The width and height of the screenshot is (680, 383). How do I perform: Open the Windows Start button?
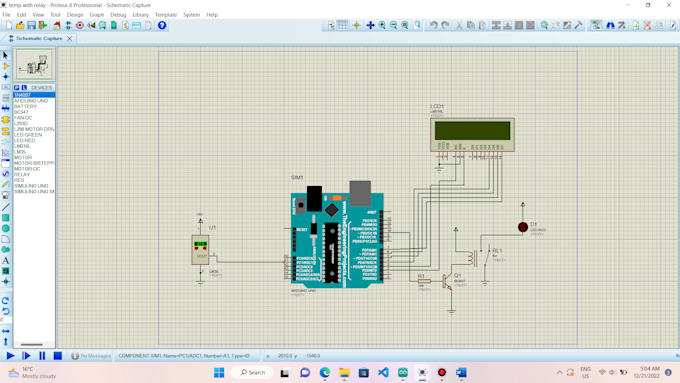(x=219, y=373)
